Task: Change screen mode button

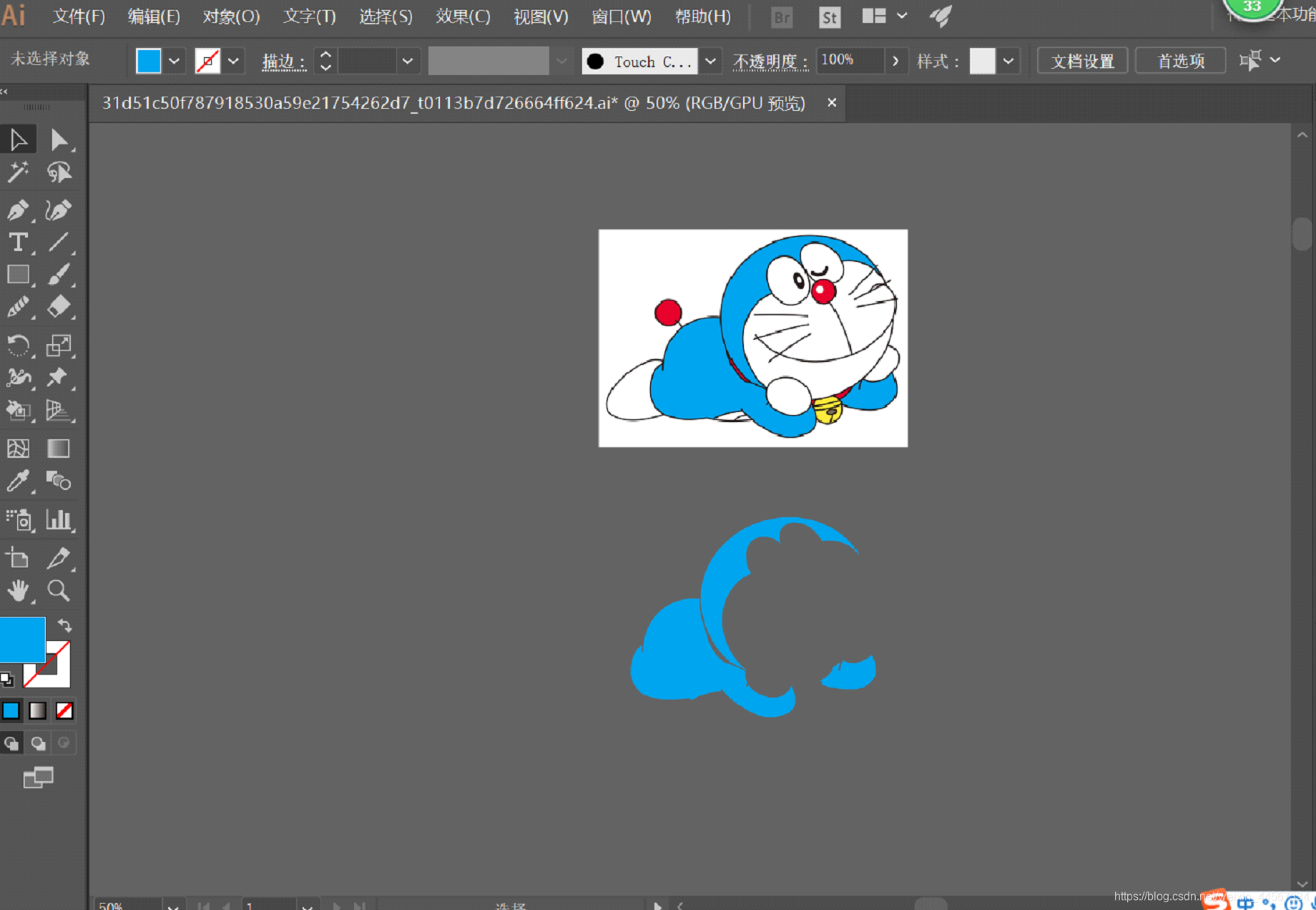Action: click(38, 778)
